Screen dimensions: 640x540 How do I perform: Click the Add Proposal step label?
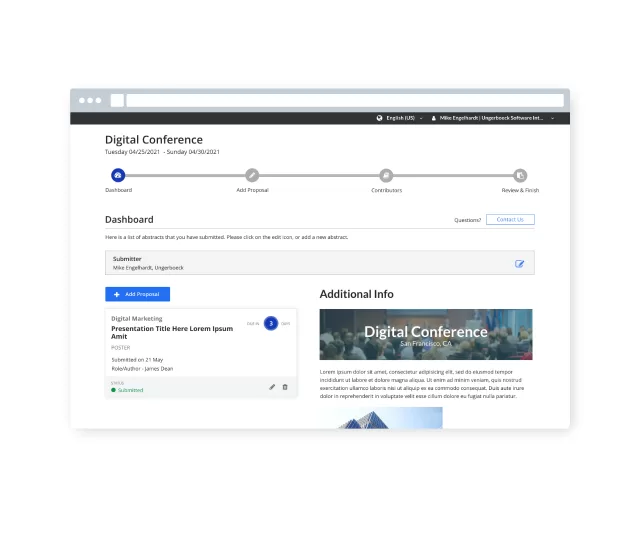(252, 190)
